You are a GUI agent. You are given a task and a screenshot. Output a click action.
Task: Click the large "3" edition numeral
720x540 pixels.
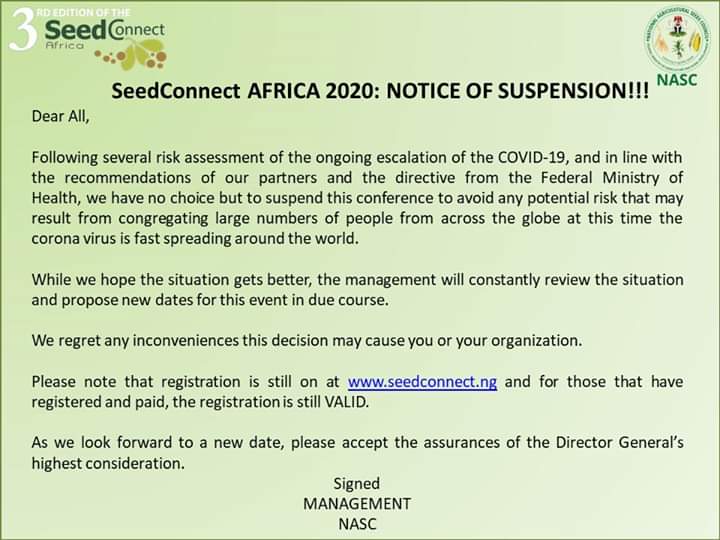pyautogui.click(x=22, y=33)
